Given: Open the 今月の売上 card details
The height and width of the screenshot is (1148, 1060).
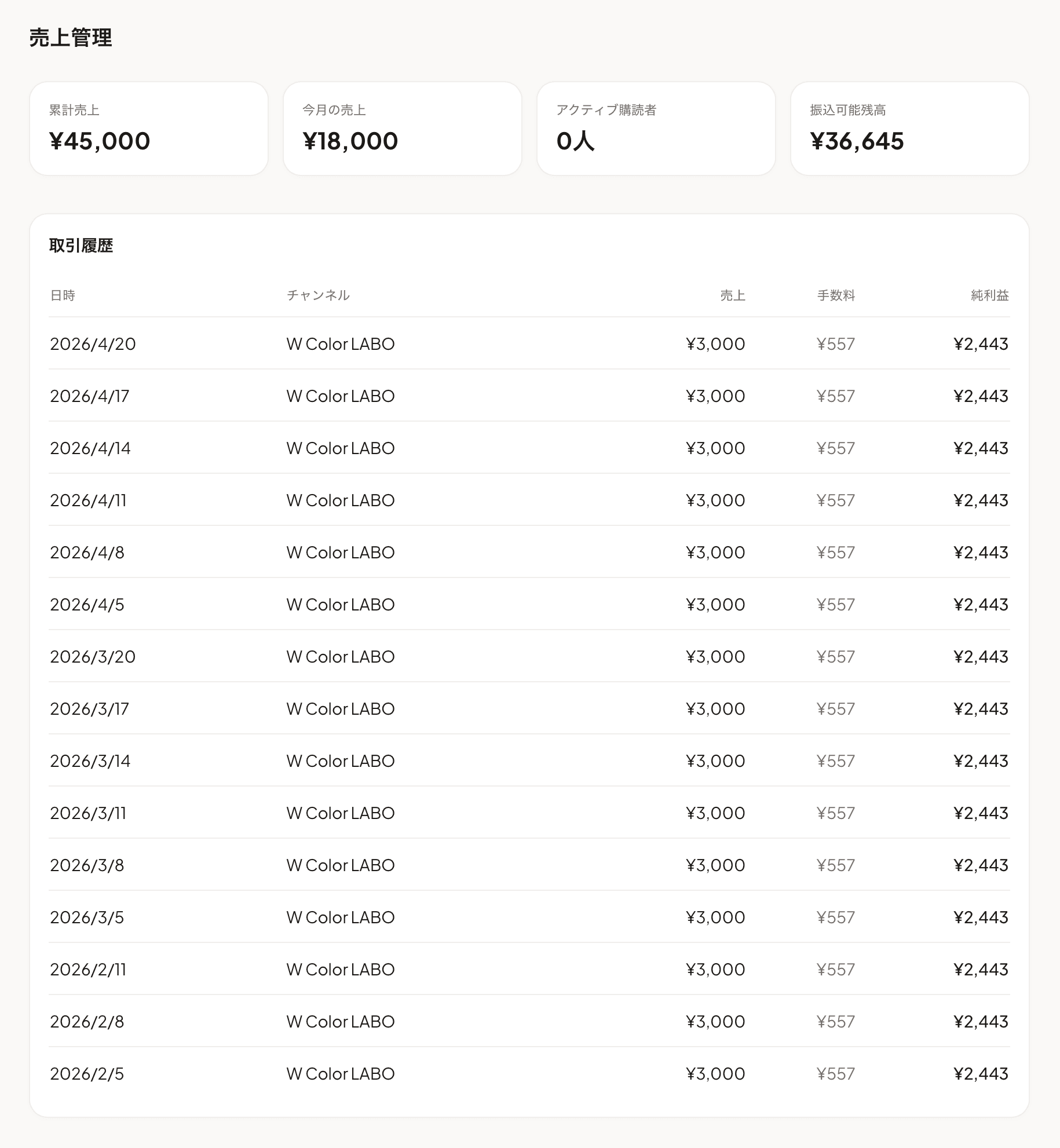Looking at the screenshot, I should tap(403, 128).
